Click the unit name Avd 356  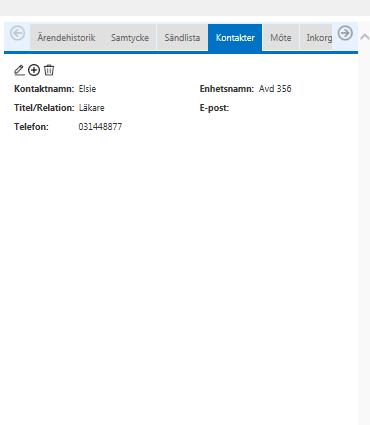pyautogui.click(x=275, y=89)
